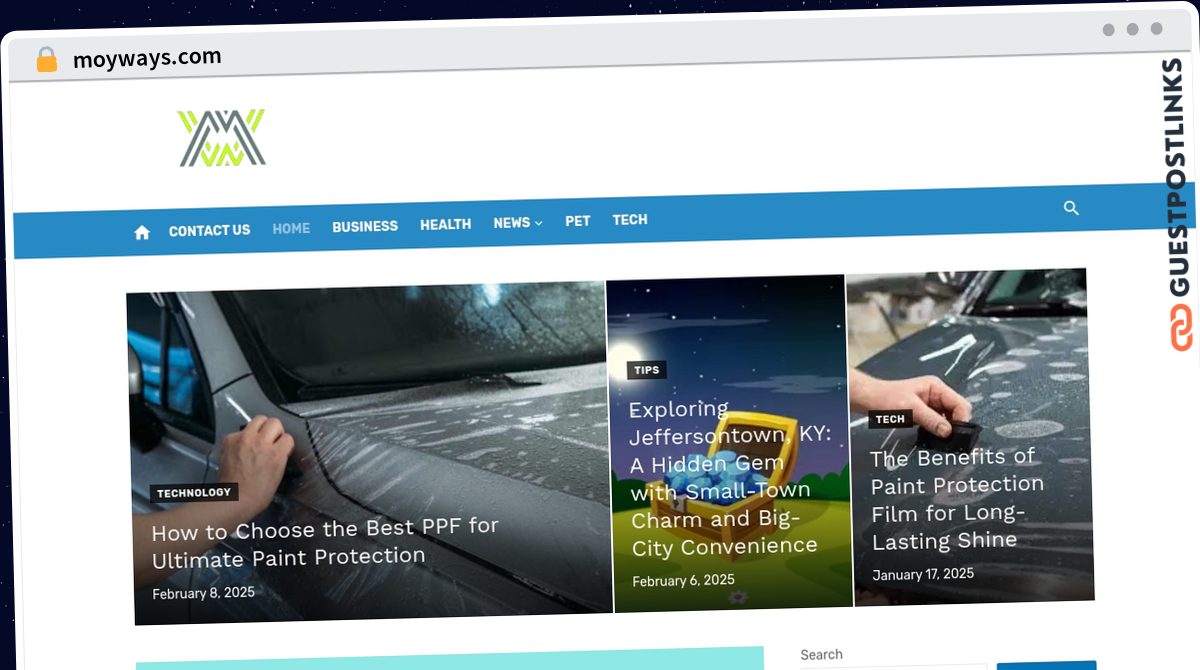Open the Tech category in navigation
Image resolution: width=1200 pixels, height=670 pixels.
(630, 219)
